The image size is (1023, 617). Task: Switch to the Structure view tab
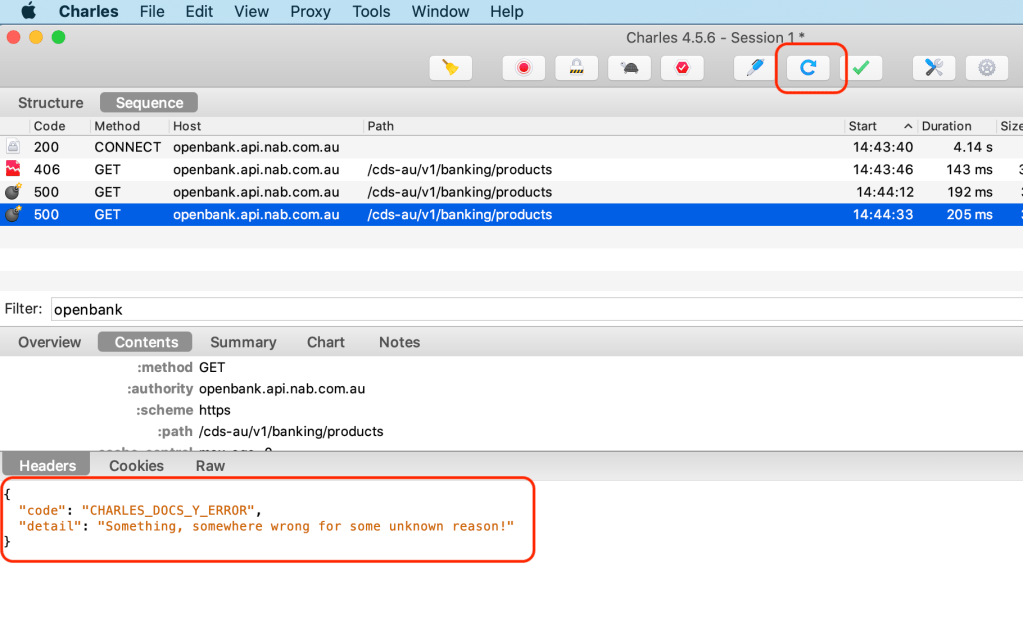tap(51, 103)
